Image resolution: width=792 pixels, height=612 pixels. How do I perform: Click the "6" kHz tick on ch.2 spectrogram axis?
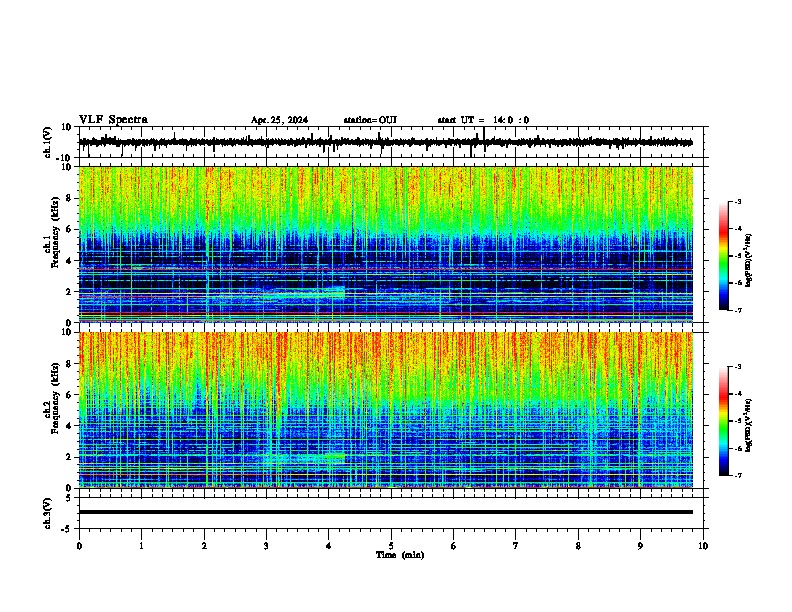click(69, 395)
